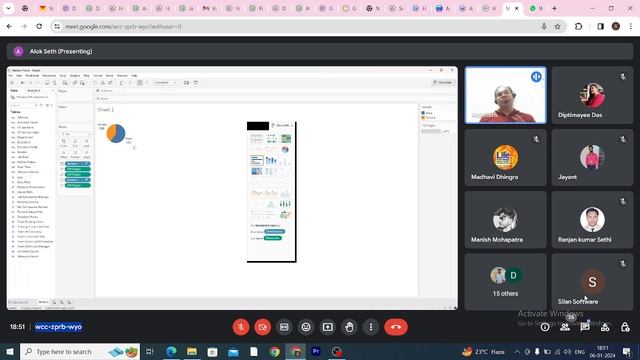640x360 pixels.
Task: Go back in the browser
Action: tap(9, 27)
